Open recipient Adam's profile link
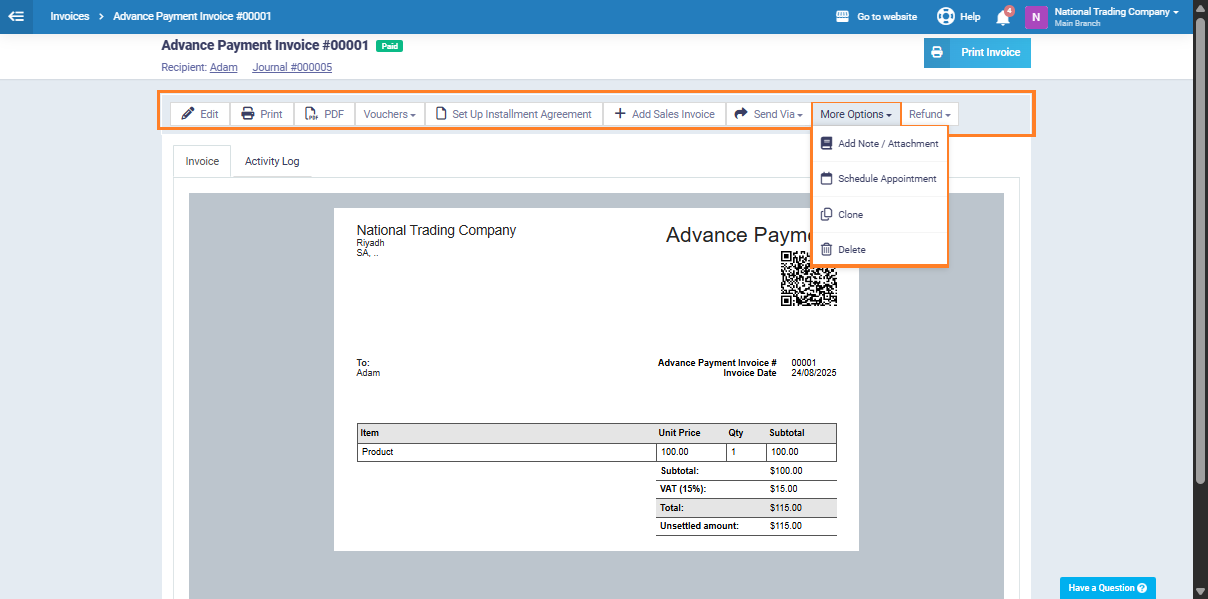1208x599 pixels. click(224, 67)
